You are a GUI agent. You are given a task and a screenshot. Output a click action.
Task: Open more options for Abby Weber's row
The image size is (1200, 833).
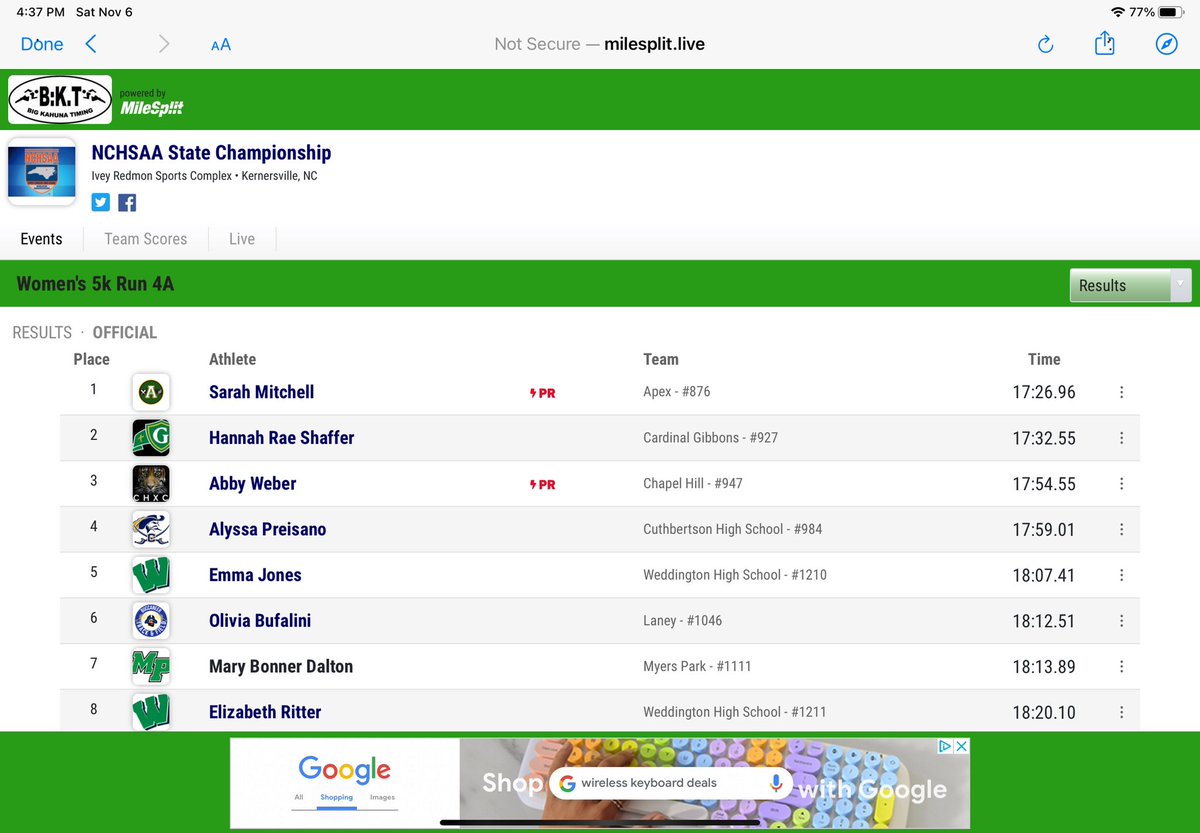[1121, 484]
